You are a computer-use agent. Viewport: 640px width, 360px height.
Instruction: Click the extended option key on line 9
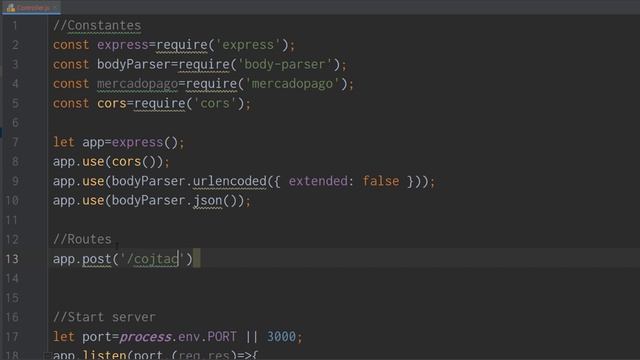(318, 181)
